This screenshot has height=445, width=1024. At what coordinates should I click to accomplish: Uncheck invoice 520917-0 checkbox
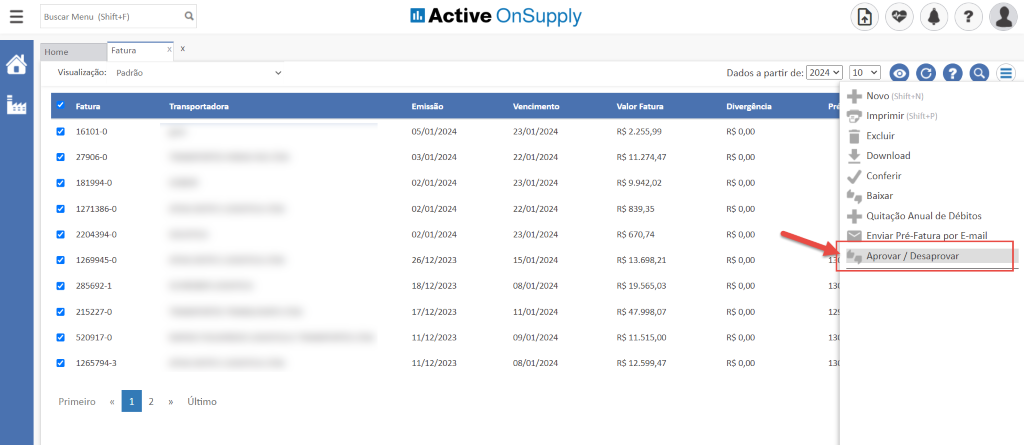coord(61,337)
